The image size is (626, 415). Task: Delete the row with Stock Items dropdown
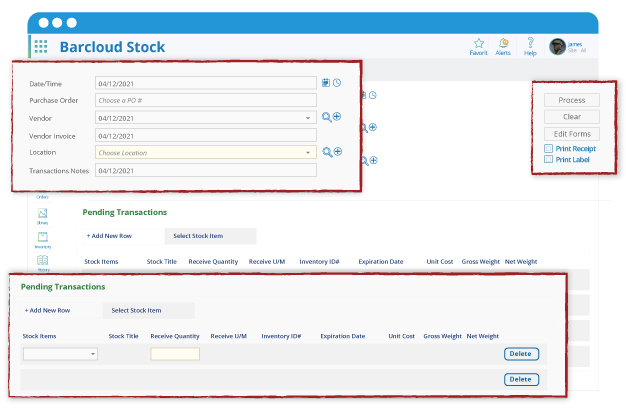[x=521, y=354]
